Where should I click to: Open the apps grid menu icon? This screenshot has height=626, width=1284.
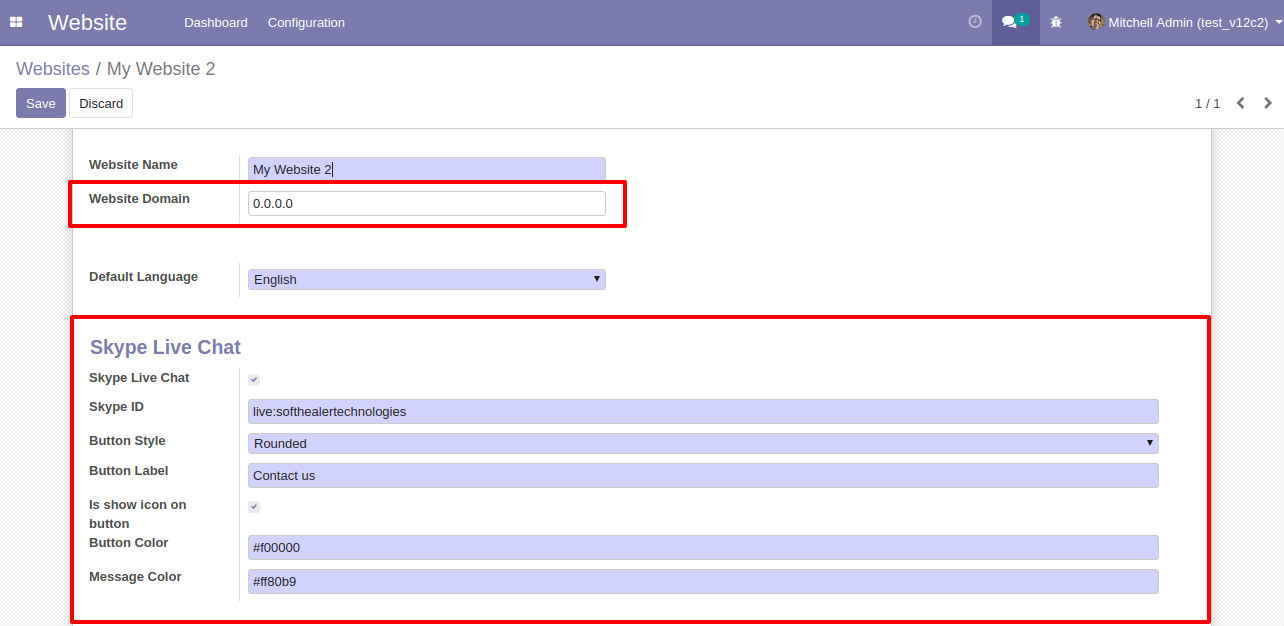tap(16, 22)
